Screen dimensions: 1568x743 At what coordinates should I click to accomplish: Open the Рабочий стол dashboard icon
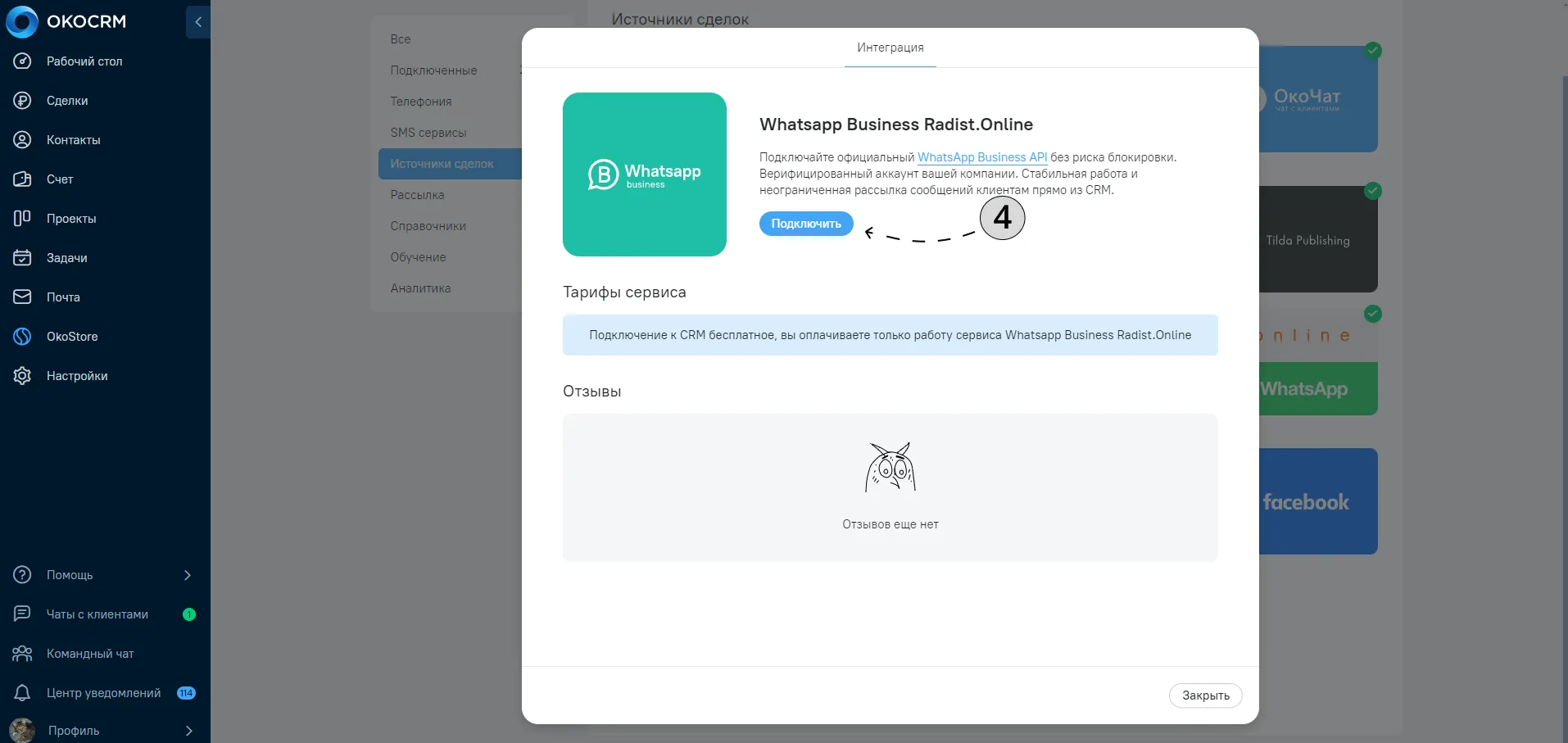pyautogui.click(x=22, y=61)
